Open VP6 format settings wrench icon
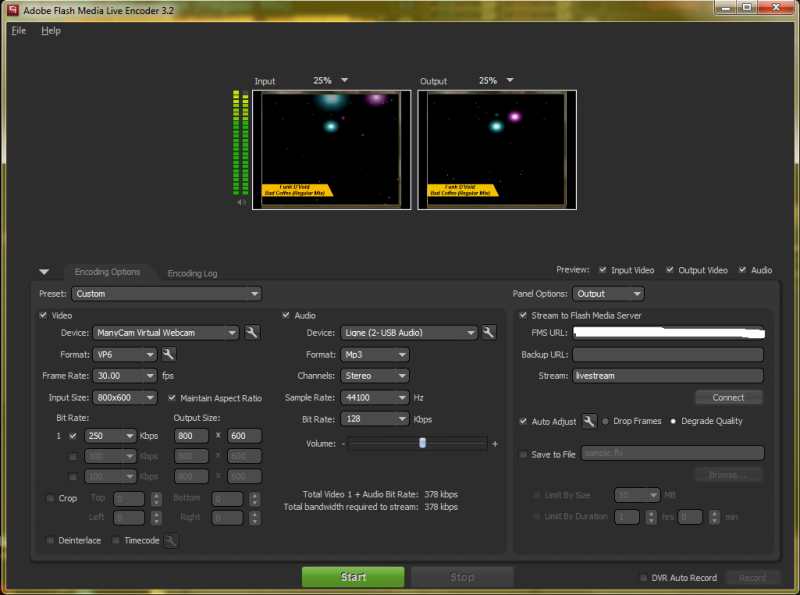Screen dimensions: 800x595 (x=169, y=354)
